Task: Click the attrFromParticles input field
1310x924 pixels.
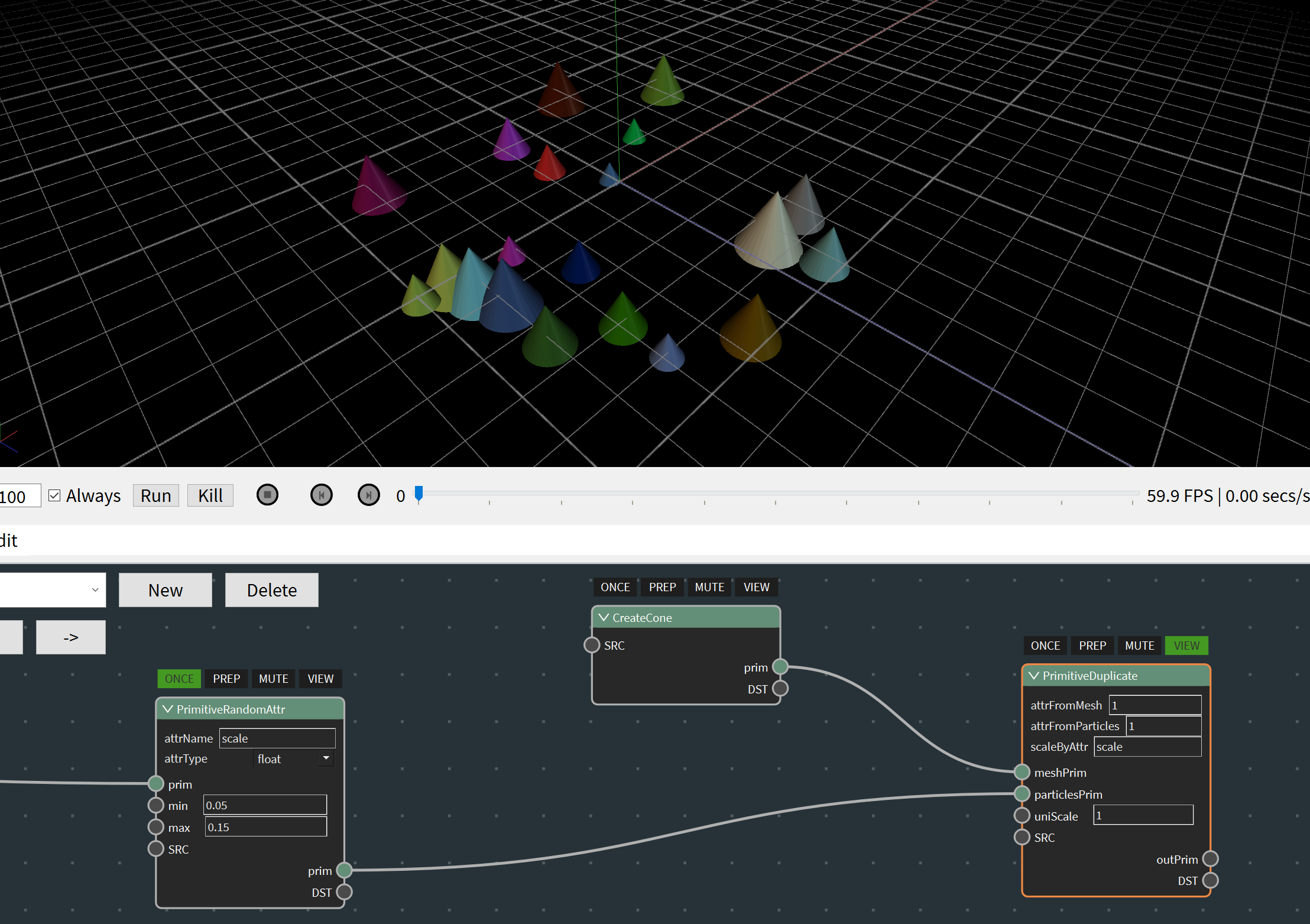Action: [x=1163, y=726]
